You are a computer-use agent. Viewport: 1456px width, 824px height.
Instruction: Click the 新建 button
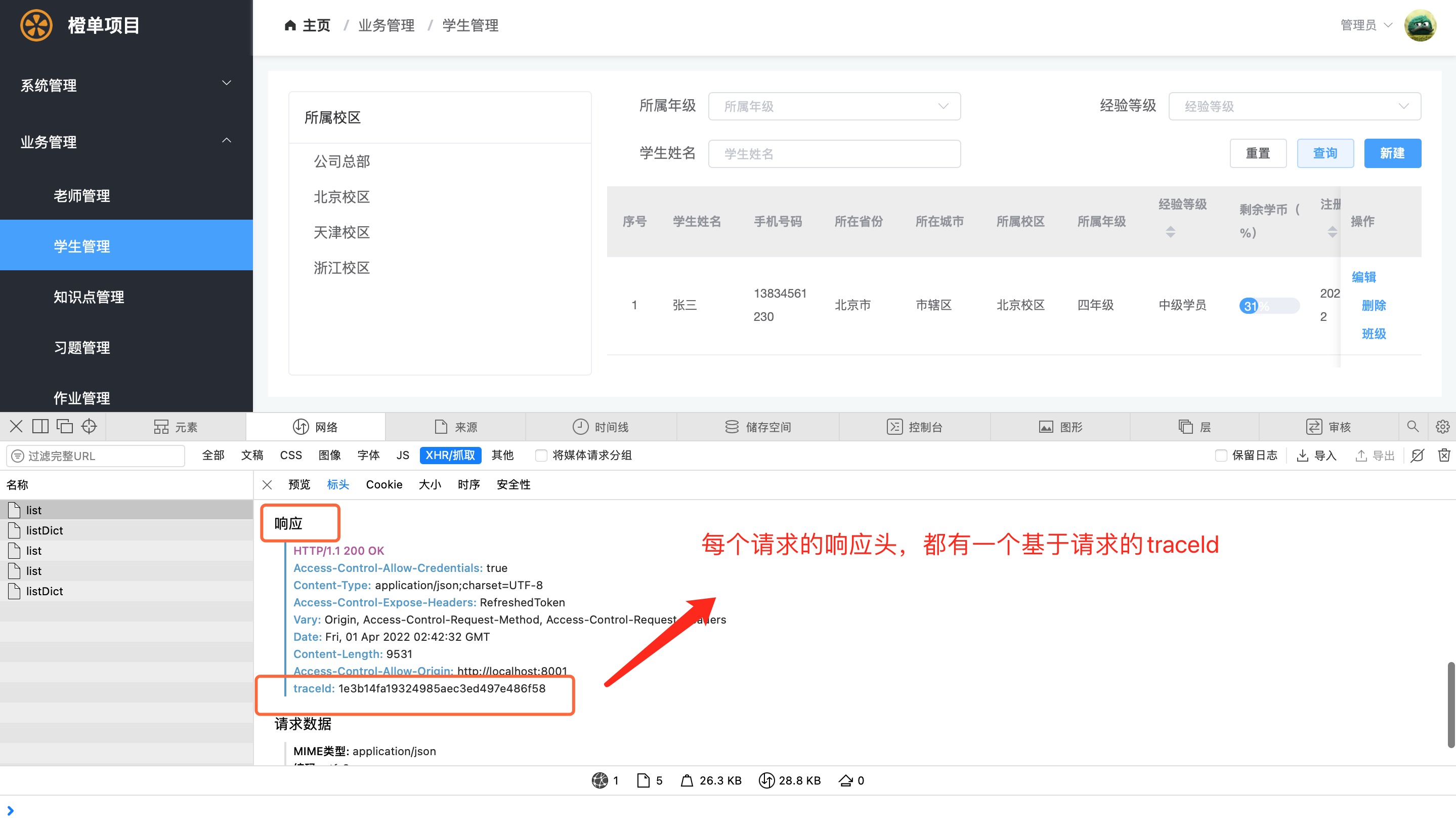coord(1393,153)
